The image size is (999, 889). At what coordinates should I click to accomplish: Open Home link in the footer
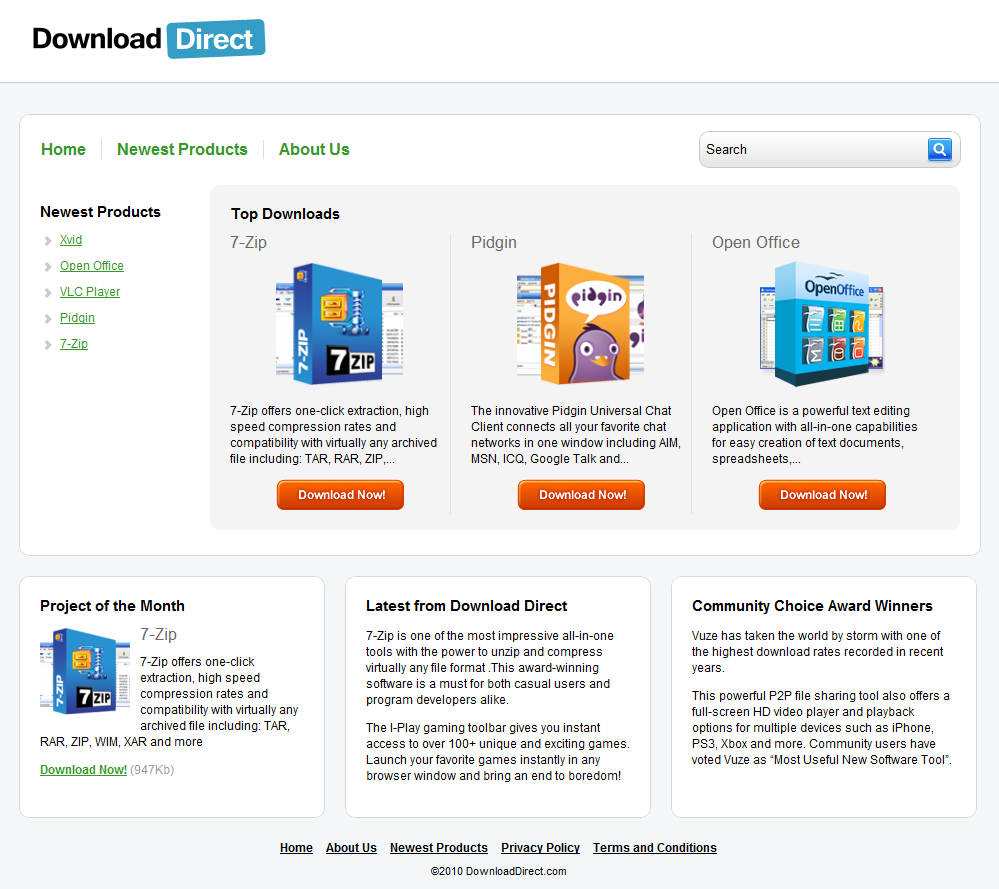coord(296,848)
